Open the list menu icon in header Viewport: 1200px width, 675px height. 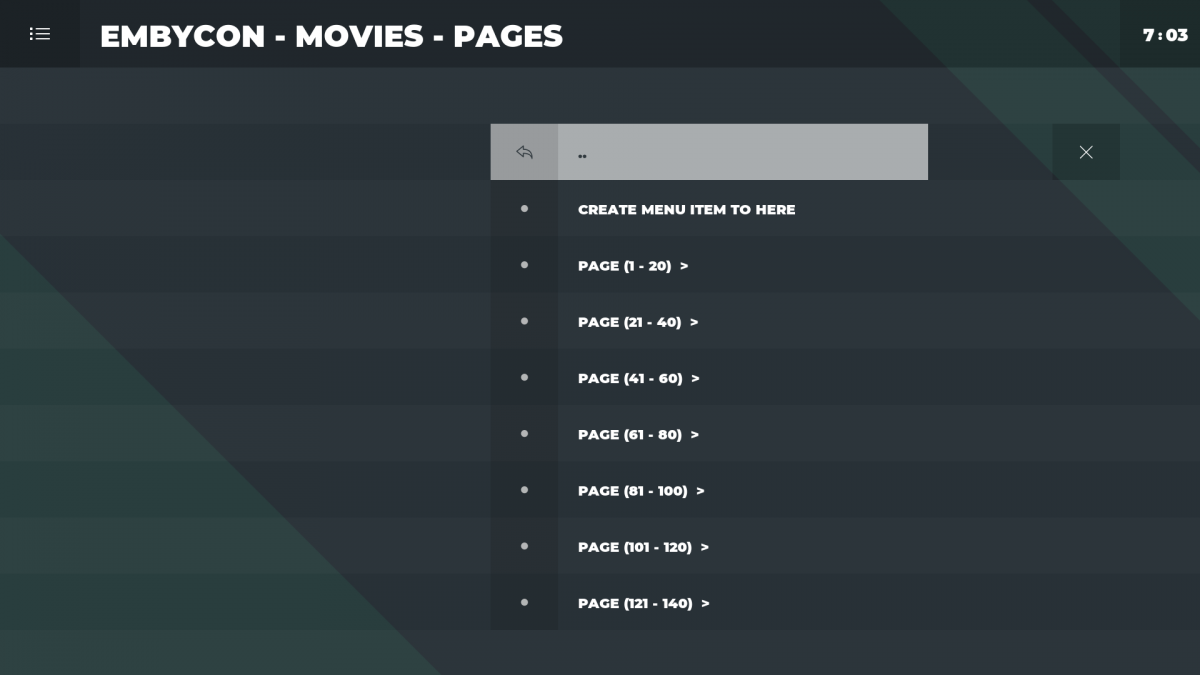40,34
